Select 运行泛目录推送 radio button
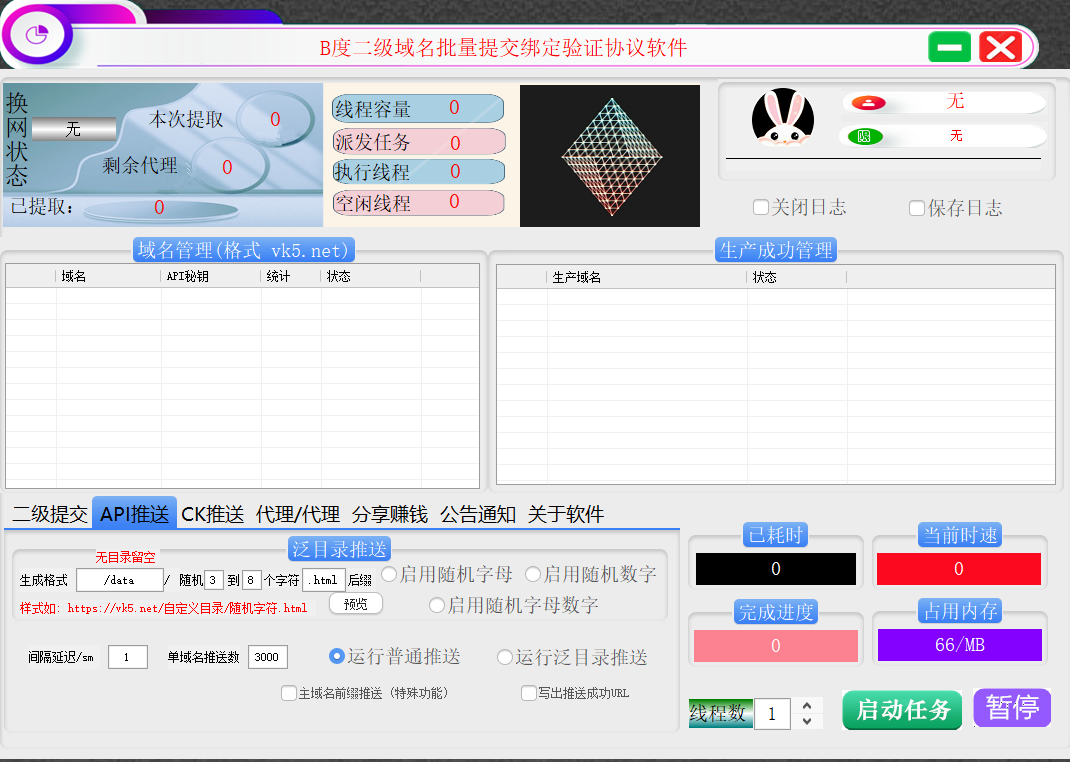Screen dimensions: 1070x762 point(505,657)
